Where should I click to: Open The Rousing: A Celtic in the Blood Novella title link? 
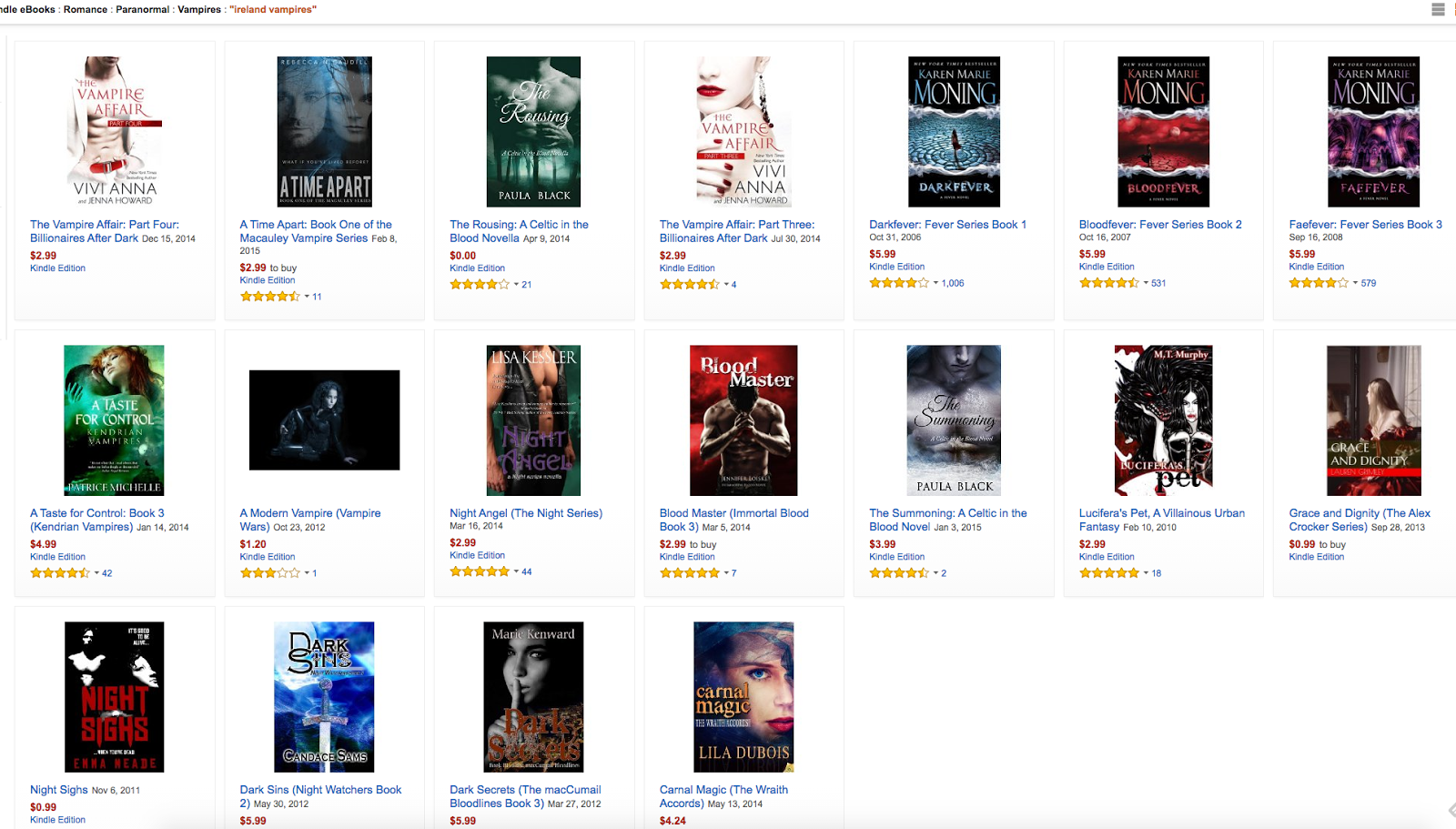[x=519, y=231]
